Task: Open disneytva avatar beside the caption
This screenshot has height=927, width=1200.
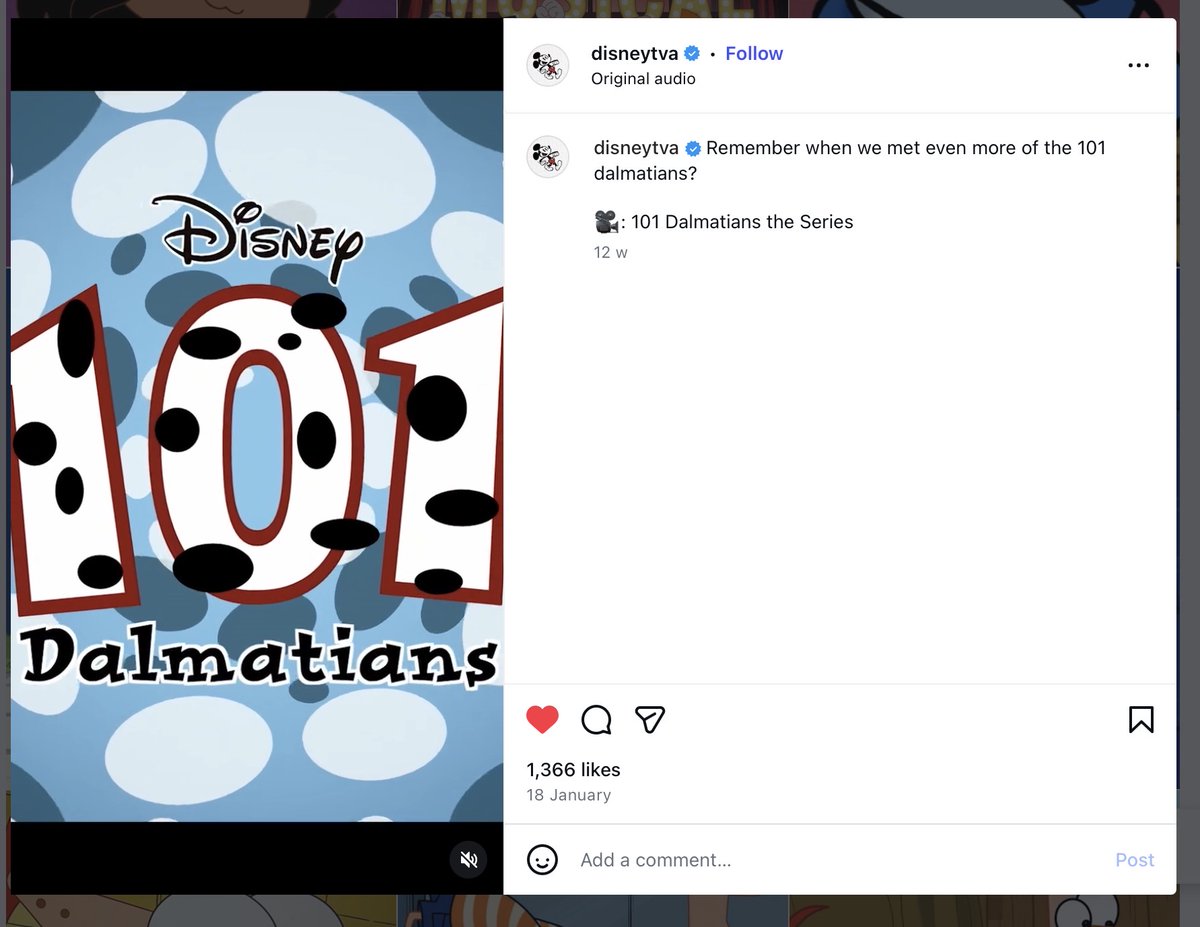Action: [x=548, y=157]
